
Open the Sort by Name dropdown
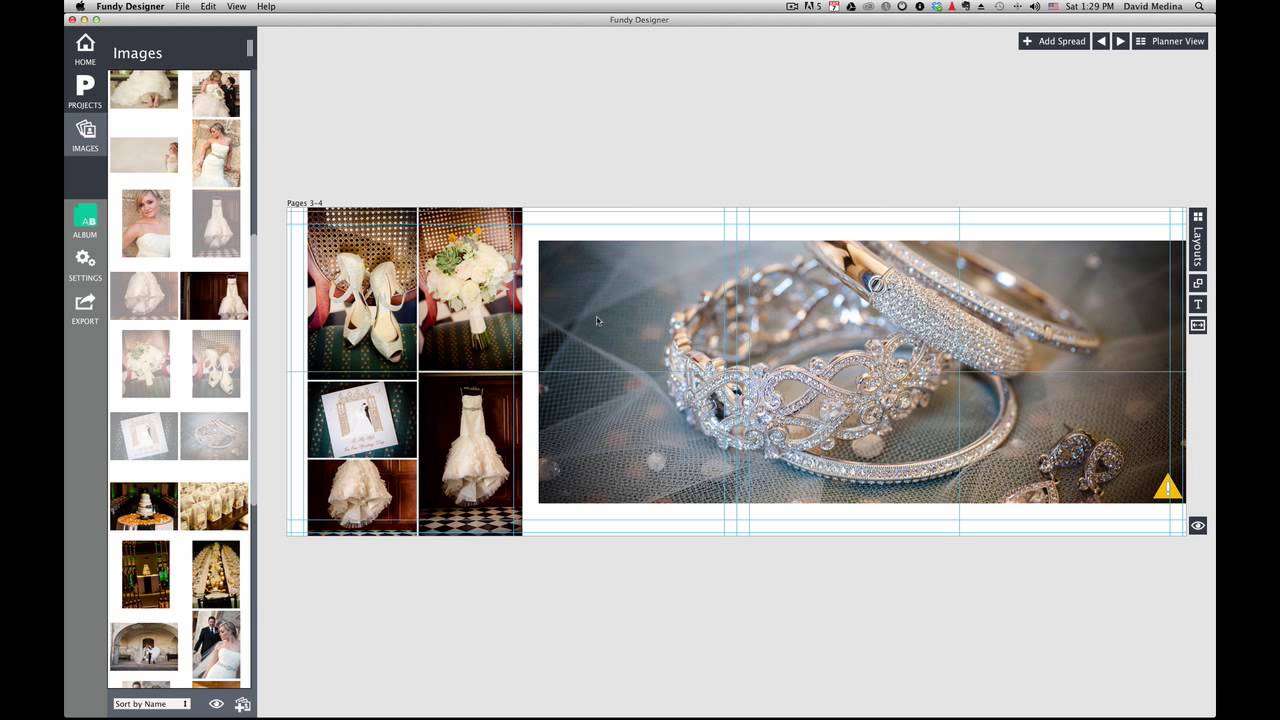[151, 704]
